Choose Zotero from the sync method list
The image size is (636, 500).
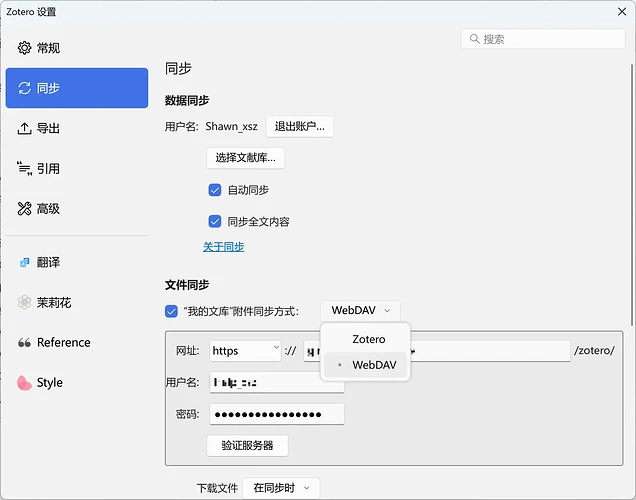pos(365,339)
